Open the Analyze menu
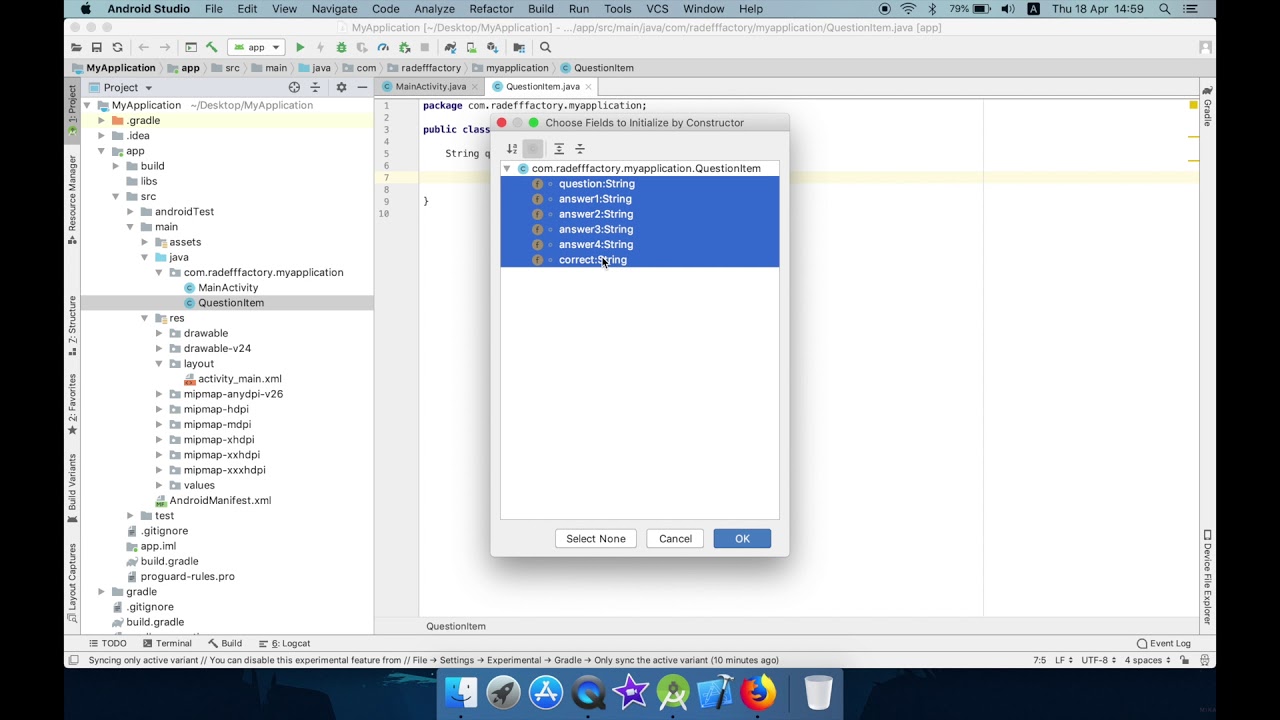The width and height of the screenshot is (1280, 720). pyautogui.click(x=434, y=9)
